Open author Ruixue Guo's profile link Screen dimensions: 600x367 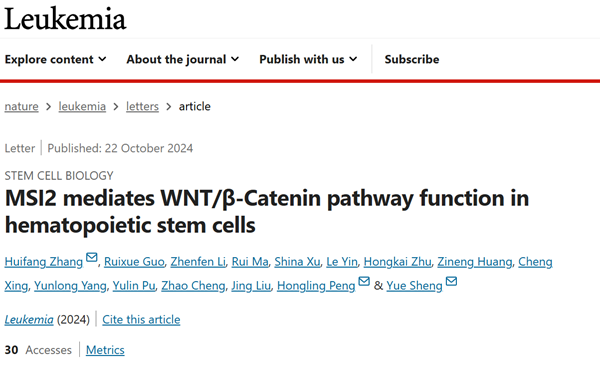(x=134, y=262)
